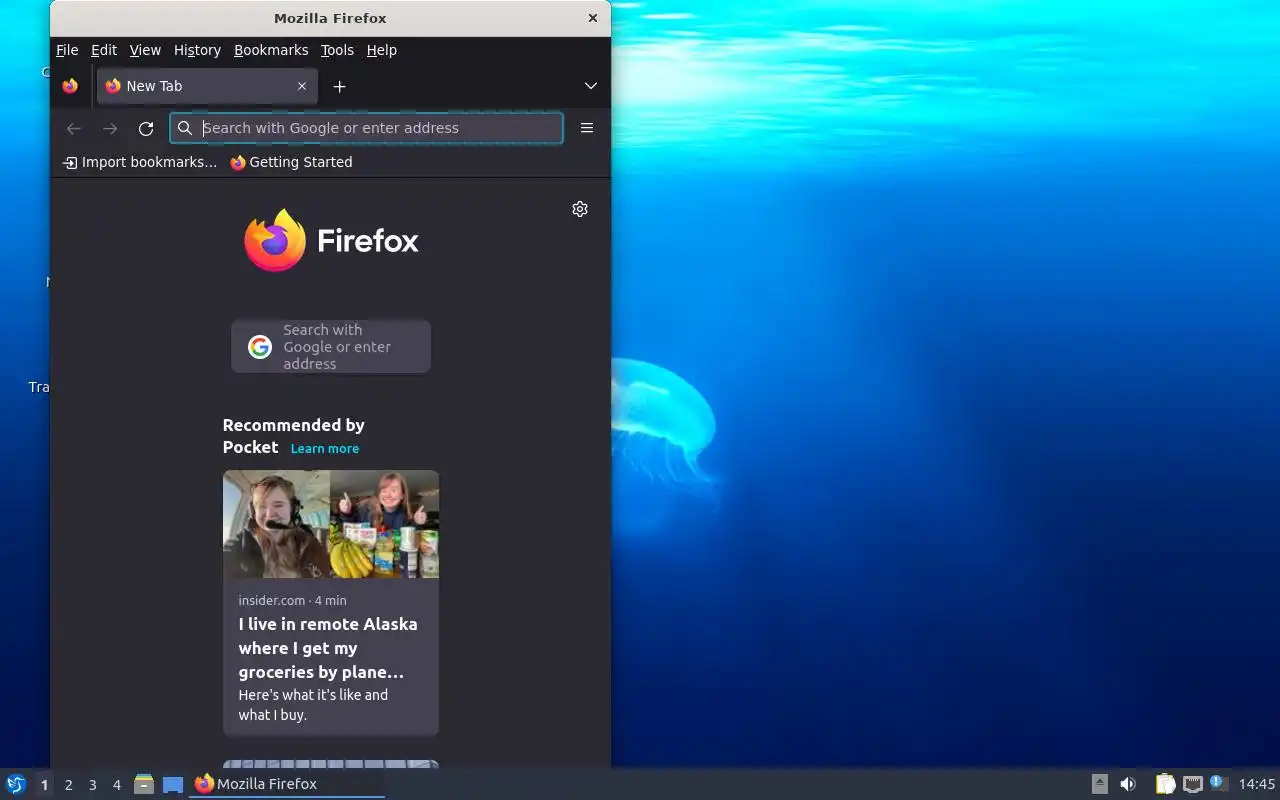1280x800 pixels.
Task: Open Pocket Learn more link
Action: [325, 449]
